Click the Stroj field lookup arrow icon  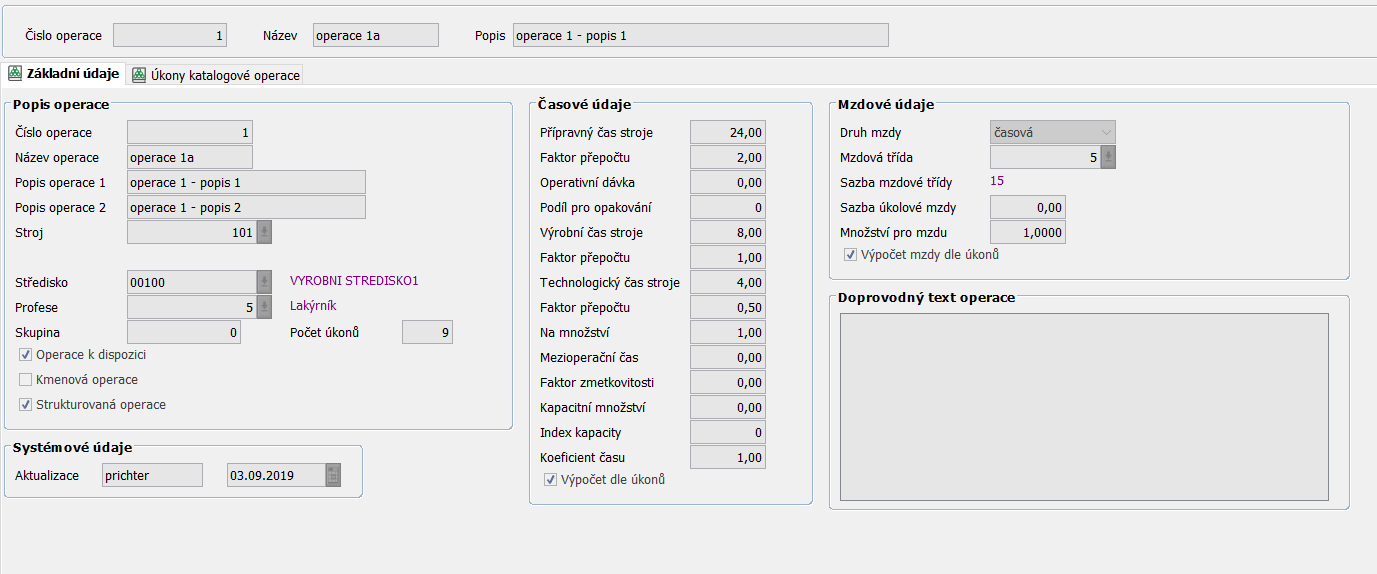[264, 232]
